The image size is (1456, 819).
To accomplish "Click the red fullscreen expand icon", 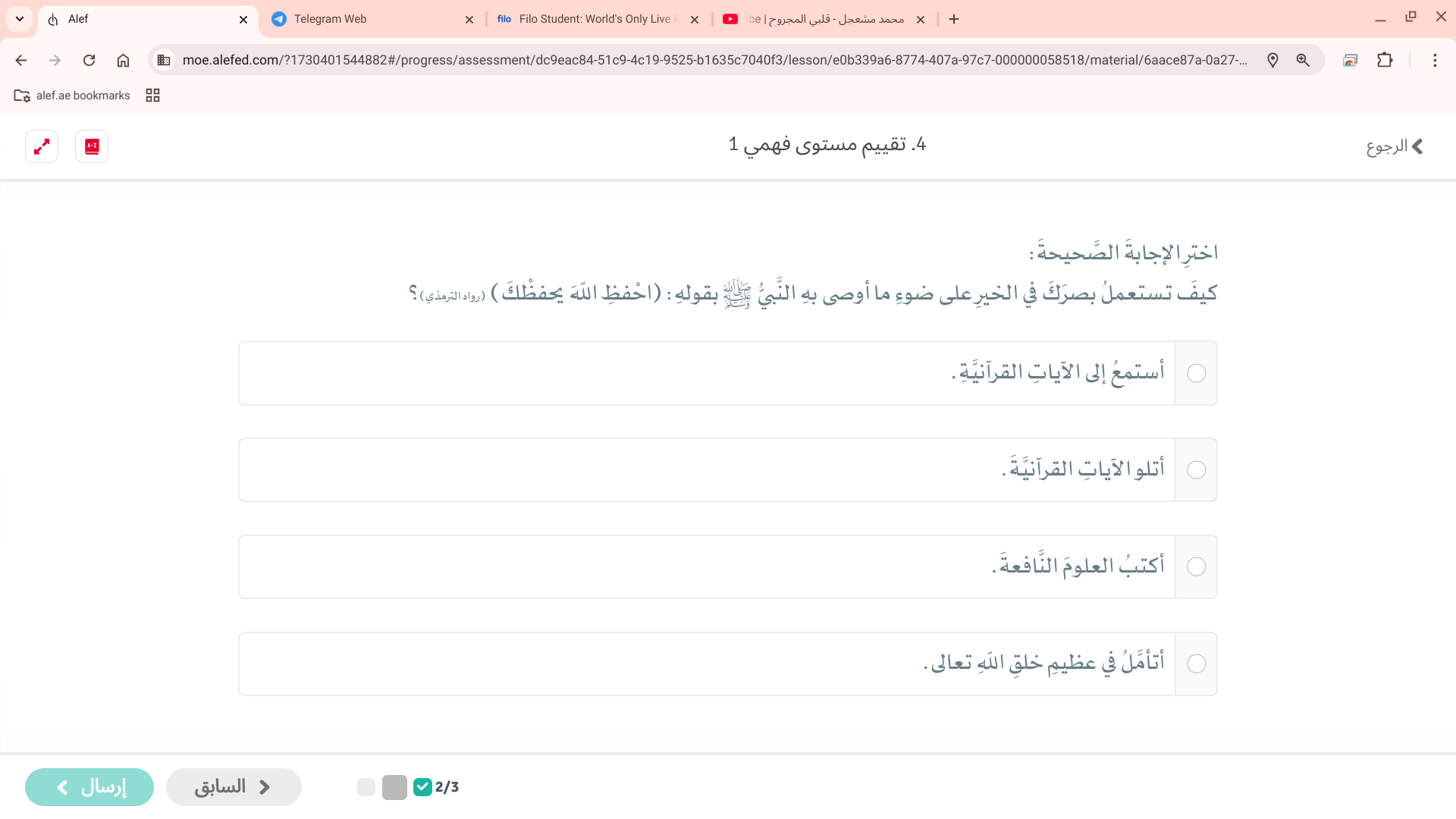I will [x=42, y=146].
